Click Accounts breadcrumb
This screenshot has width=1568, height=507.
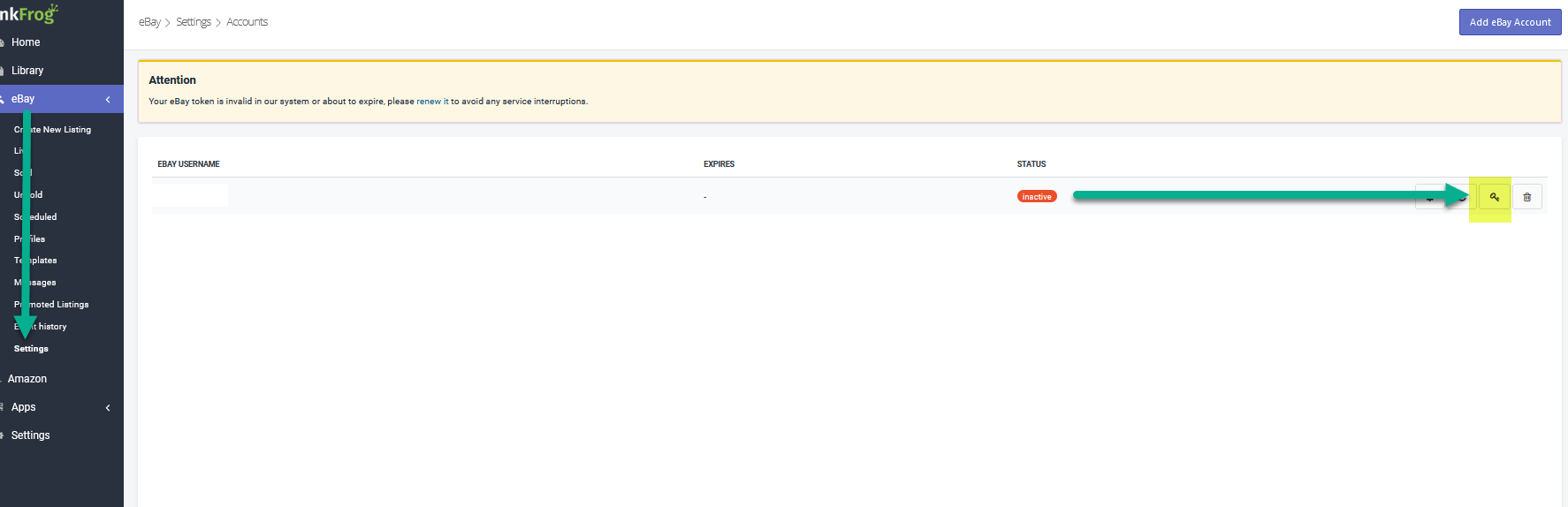tap(247, 22)
